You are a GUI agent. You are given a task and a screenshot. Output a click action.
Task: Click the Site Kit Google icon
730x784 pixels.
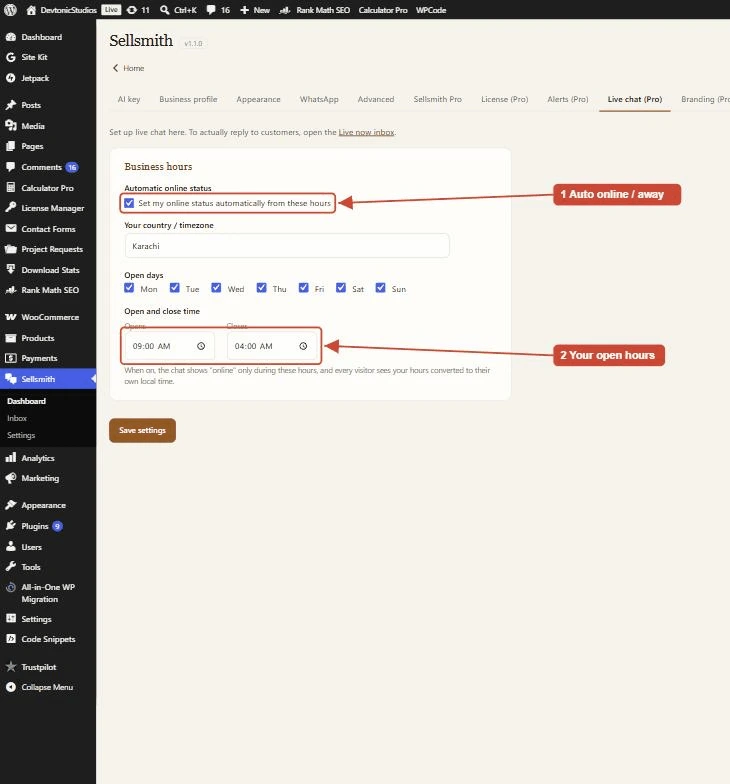(x=11, y=57)
